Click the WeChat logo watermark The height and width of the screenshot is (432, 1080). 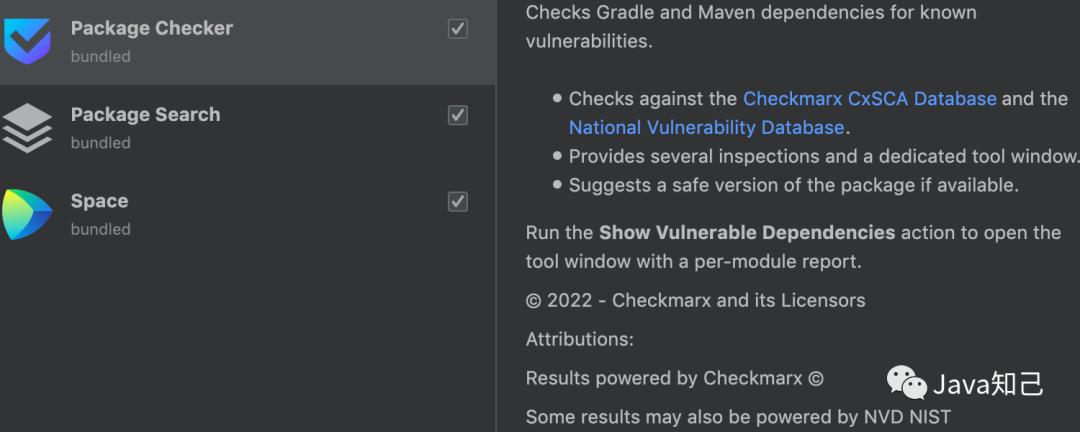[x=907, y=382]
